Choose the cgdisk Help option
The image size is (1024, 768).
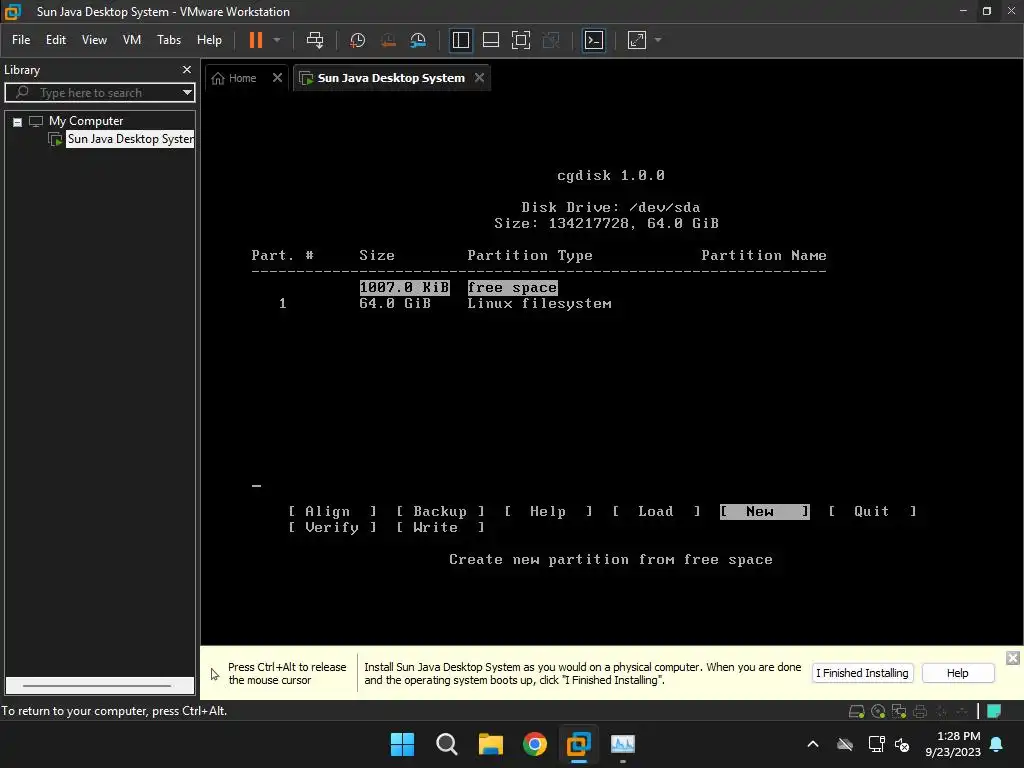point(548,511)
